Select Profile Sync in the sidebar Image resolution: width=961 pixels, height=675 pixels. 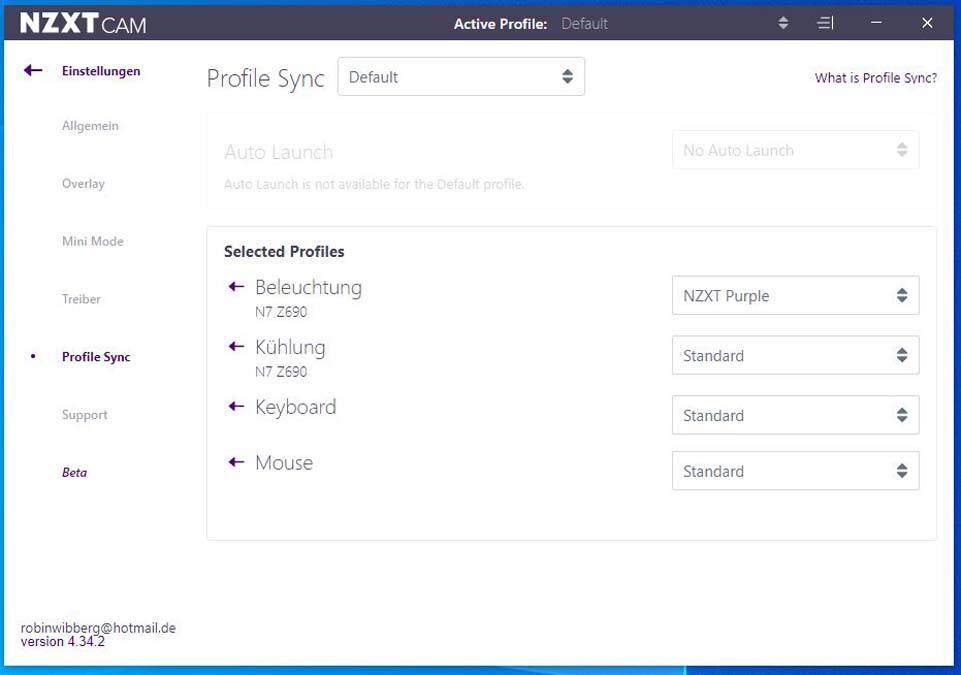coord(96,357)
